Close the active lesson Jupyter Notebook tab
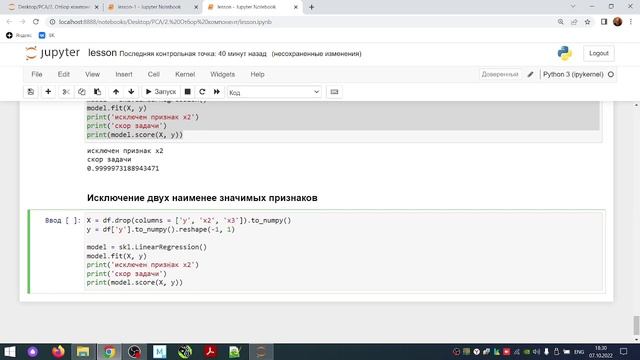Image resolution: width=640 pixels, height=360 pixels. click(x=296, y=7)
